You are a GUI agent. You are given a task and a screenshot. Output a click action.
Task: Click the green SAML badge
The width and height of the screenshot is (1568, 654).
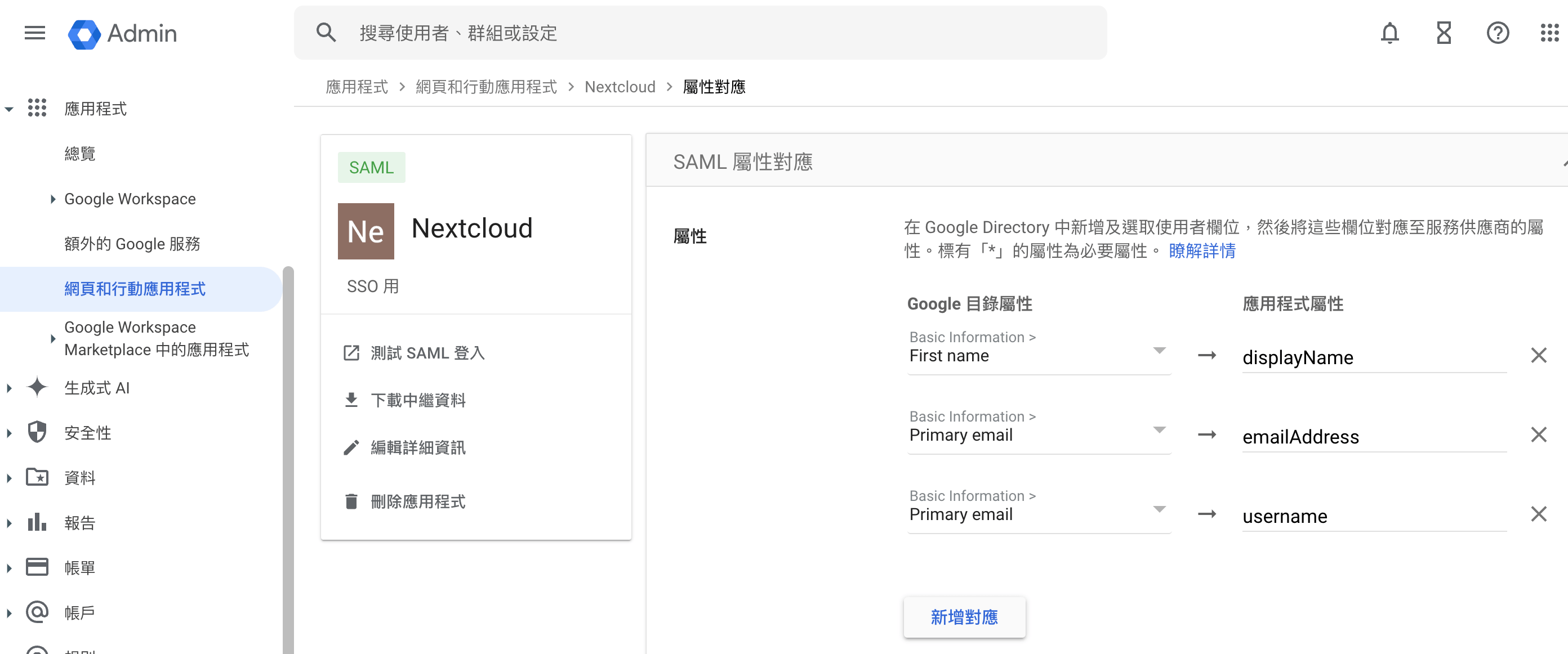pyautogui.click(x=371, y=167)
